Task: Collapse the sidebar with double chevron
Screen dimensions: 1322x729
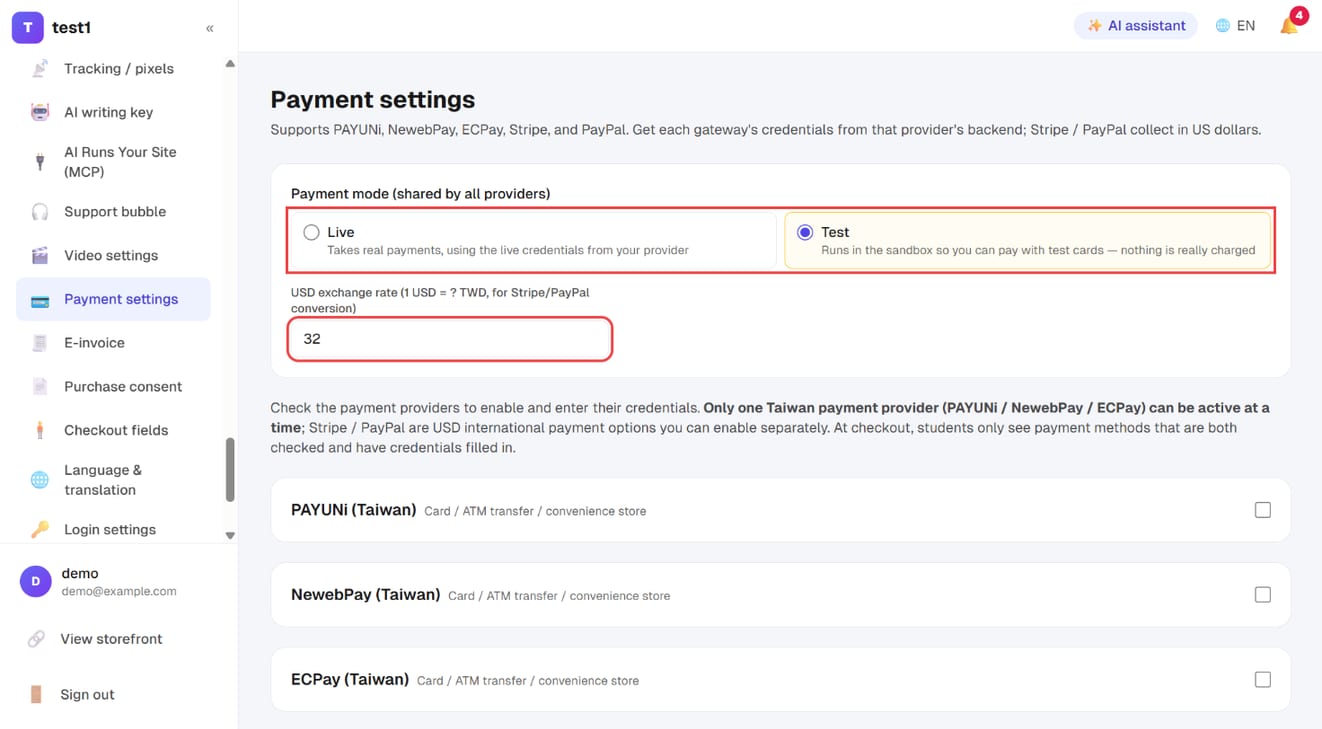Action: click(x=210, y=28)
